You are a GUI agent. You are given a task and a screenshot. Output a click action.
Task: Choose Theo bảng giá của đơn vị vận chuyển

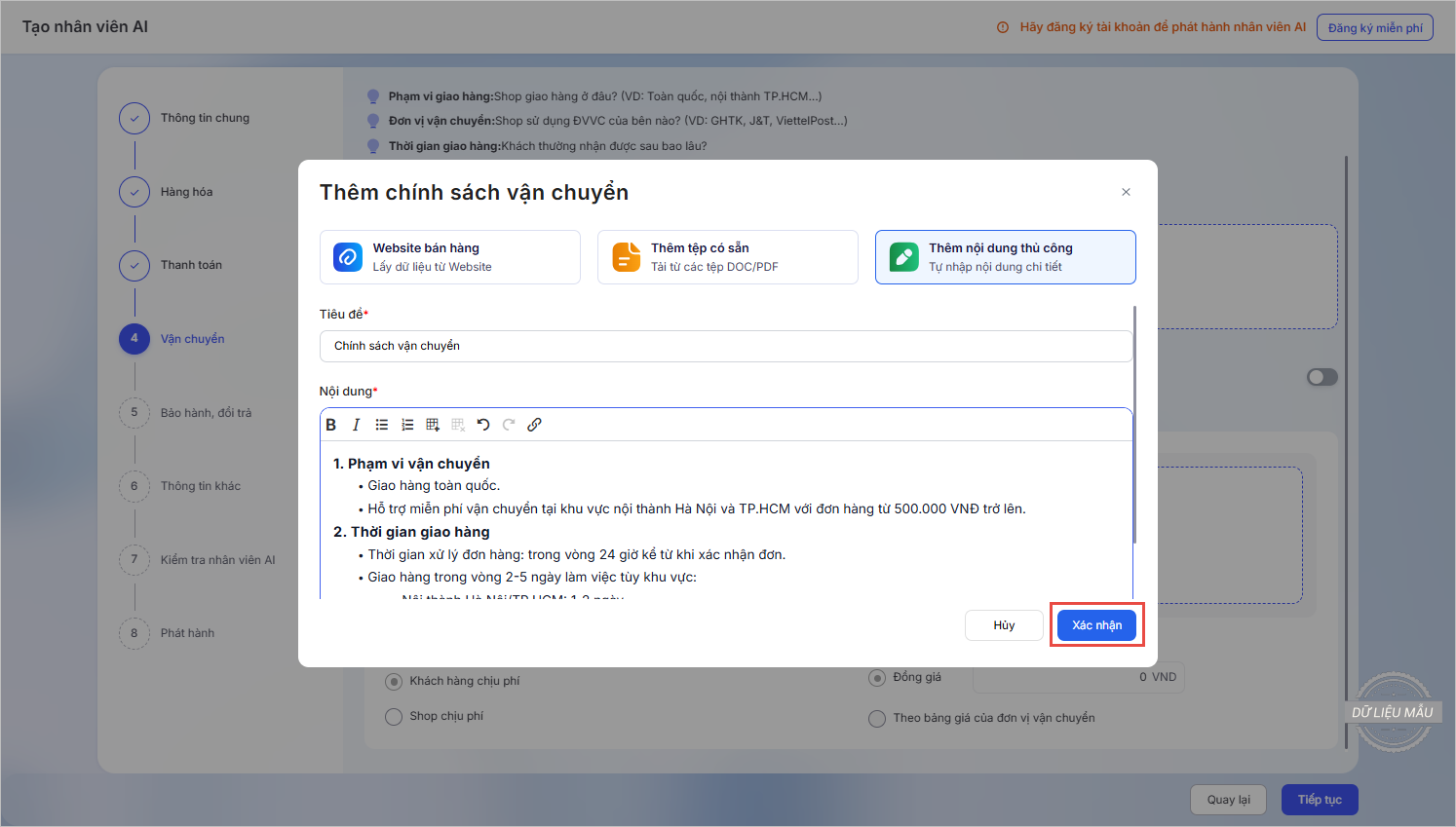877,719
